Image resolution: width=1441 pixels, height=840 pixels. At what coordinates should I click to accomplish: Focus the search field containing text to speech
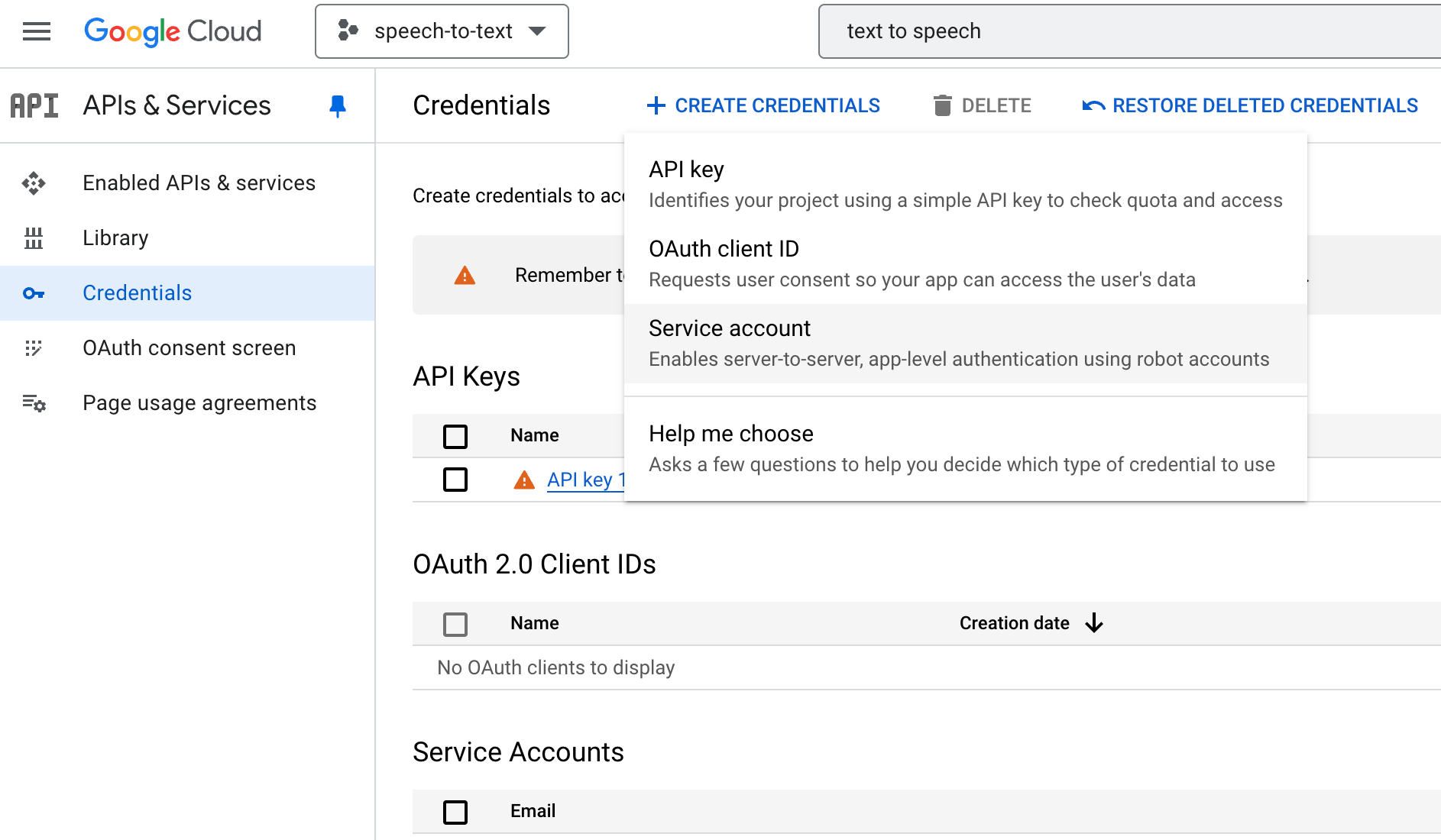(x=1129, y=31)
